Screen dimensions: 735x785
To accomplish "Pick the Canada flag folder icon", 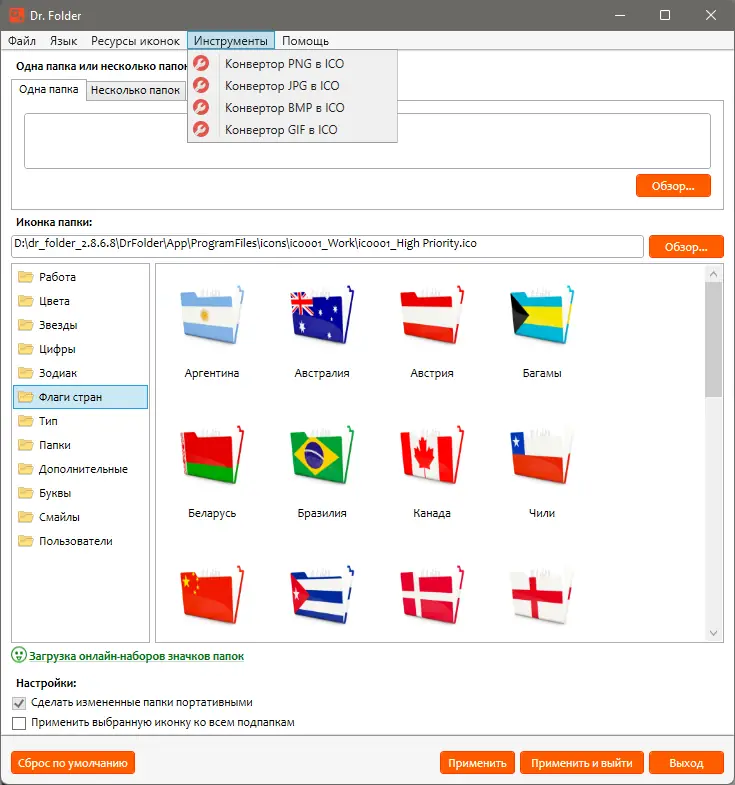I will click(x=432, y=455).
